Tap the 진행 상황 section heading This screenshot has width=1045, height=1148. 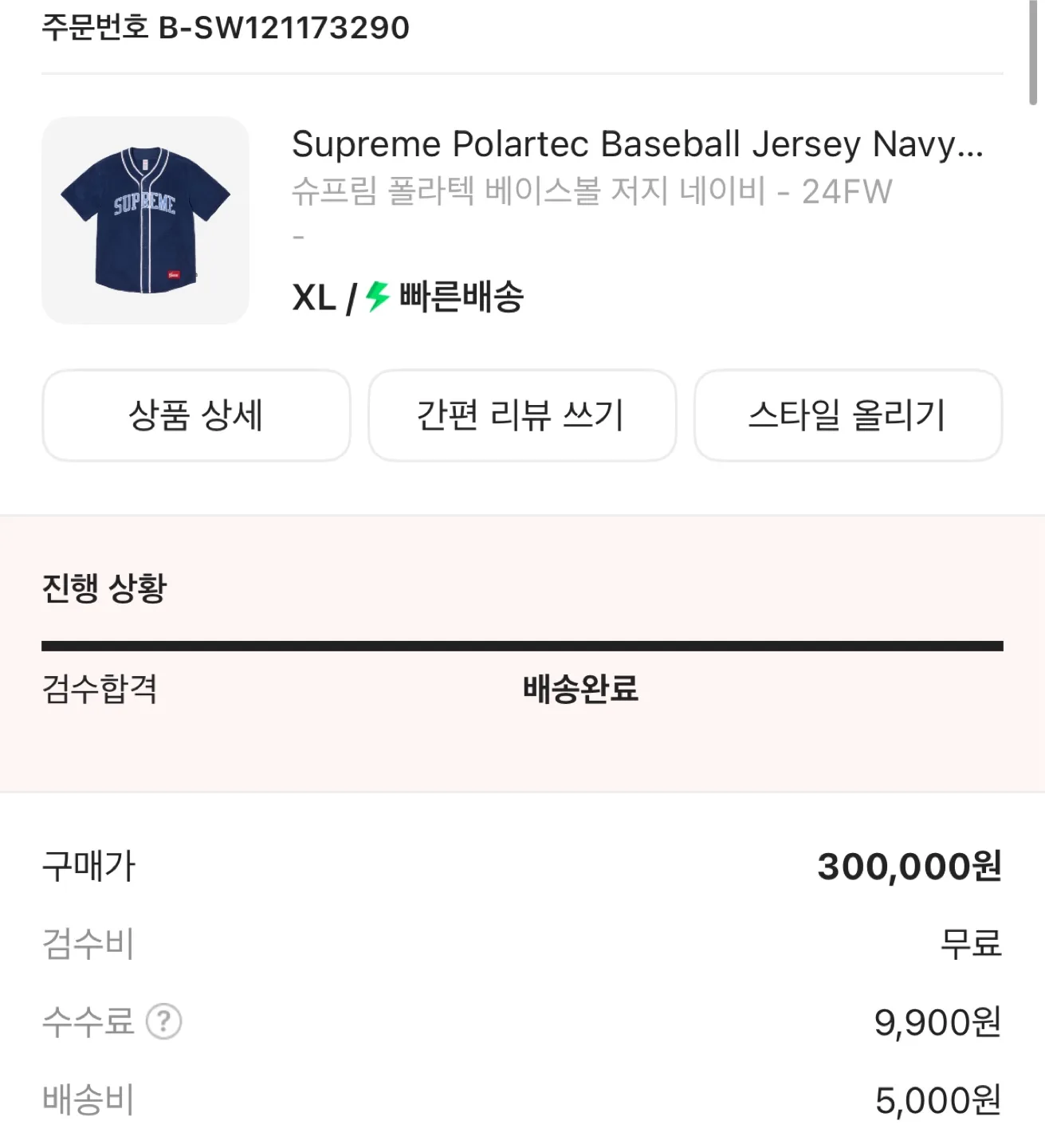tap(104, 588)
